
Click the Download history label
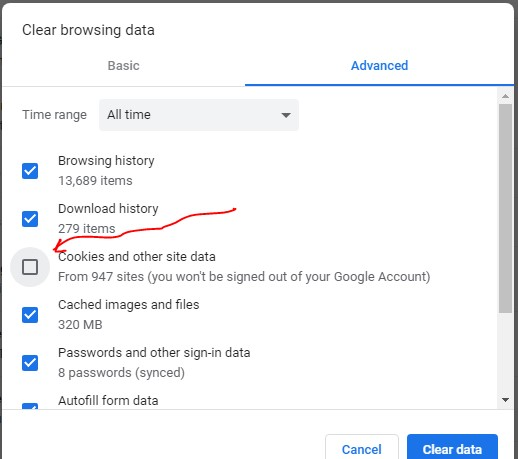click(108, 209)
